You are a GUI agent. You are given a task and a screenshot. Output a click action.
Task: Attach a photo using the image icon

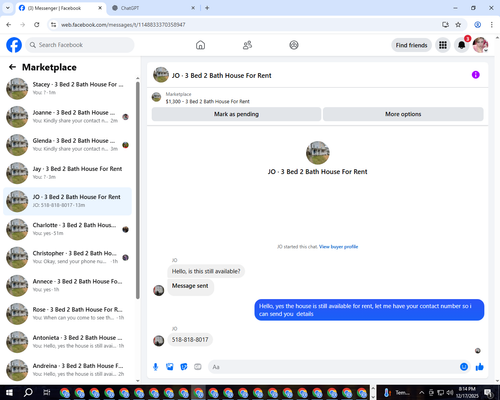click(170, 367)
